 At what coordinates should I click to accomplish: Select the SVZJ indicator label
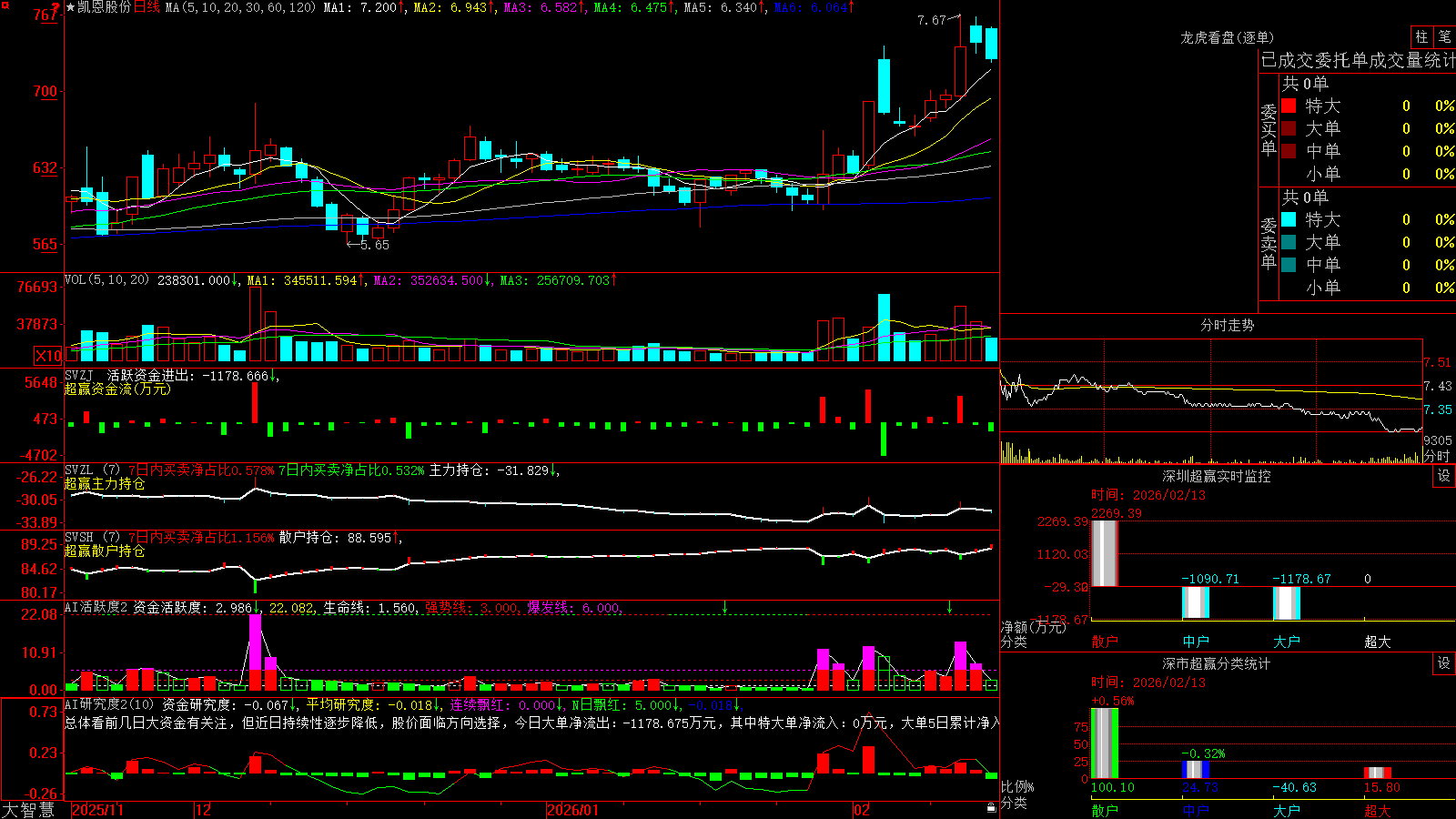78,375
